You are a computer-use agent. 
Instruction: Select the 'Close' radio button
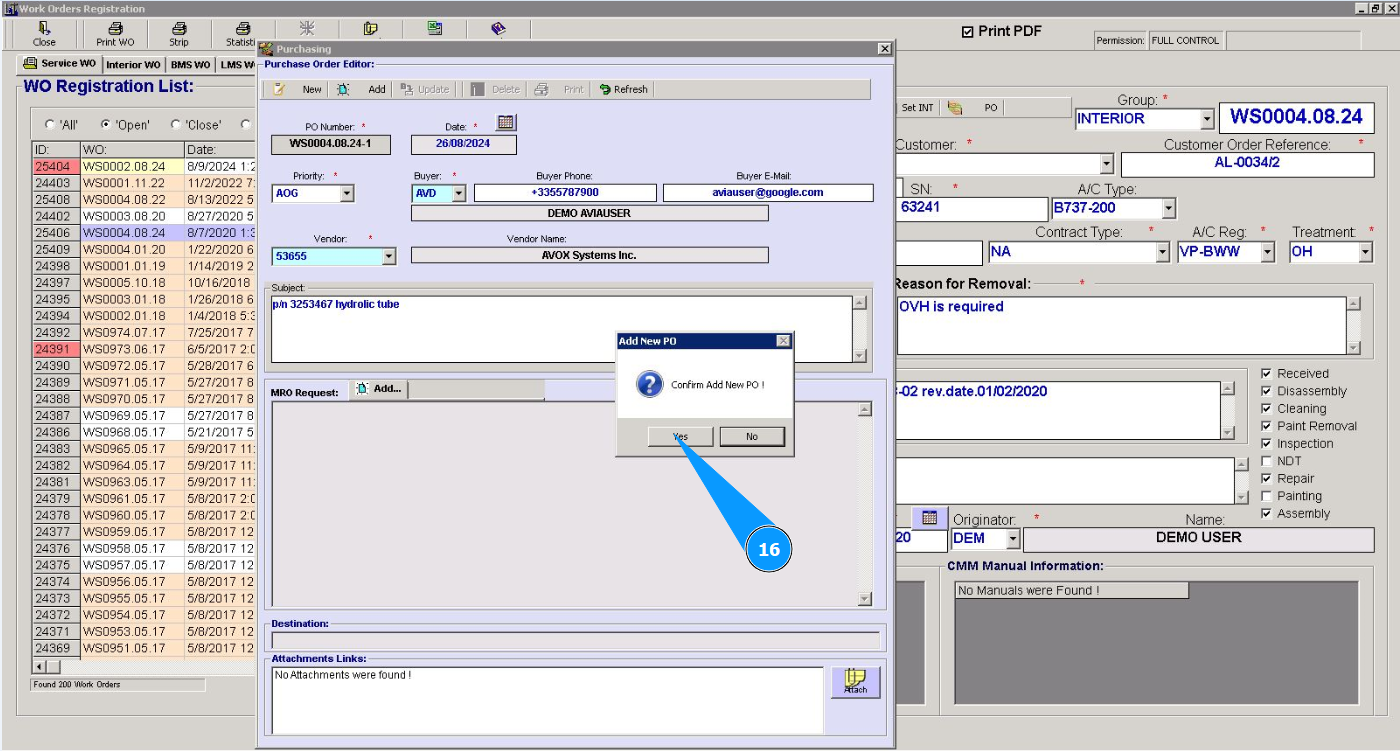point(176,125)
